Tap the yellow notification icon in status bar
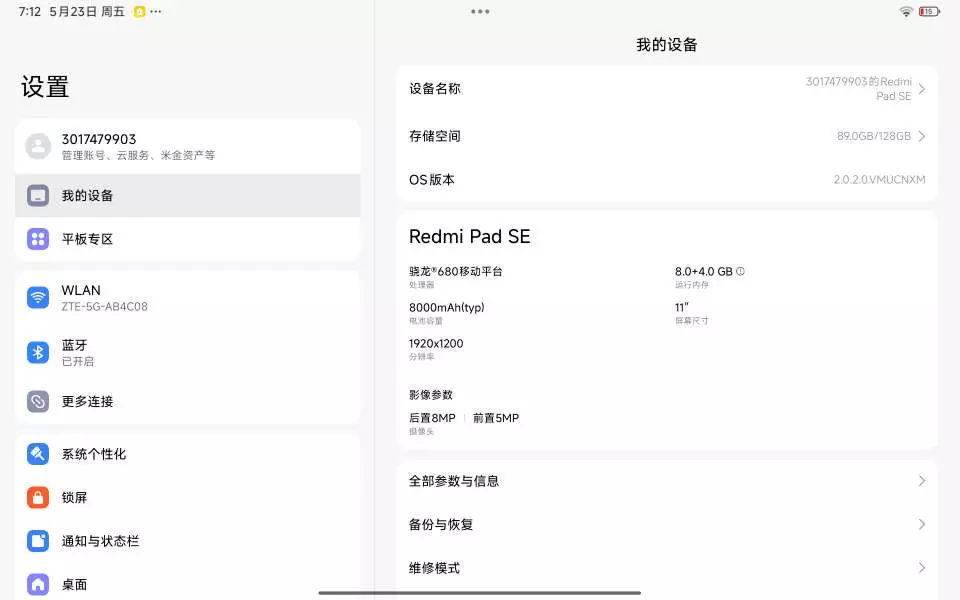The height and width of the screenshot is (600, 960). pos(140,11)
